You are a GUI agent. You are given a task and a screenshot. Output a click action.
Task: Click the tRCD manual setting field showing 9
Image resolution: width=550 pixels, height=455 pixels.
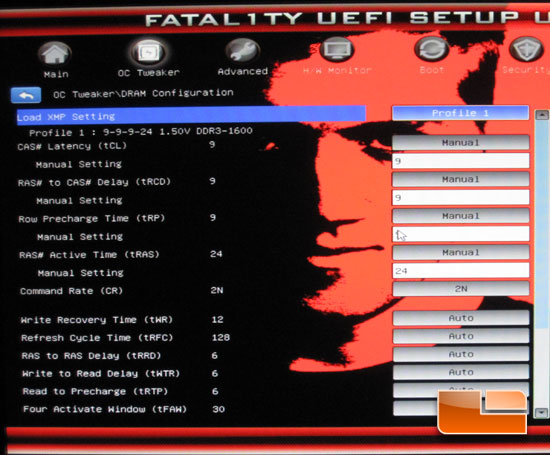(x=461, y=198)
